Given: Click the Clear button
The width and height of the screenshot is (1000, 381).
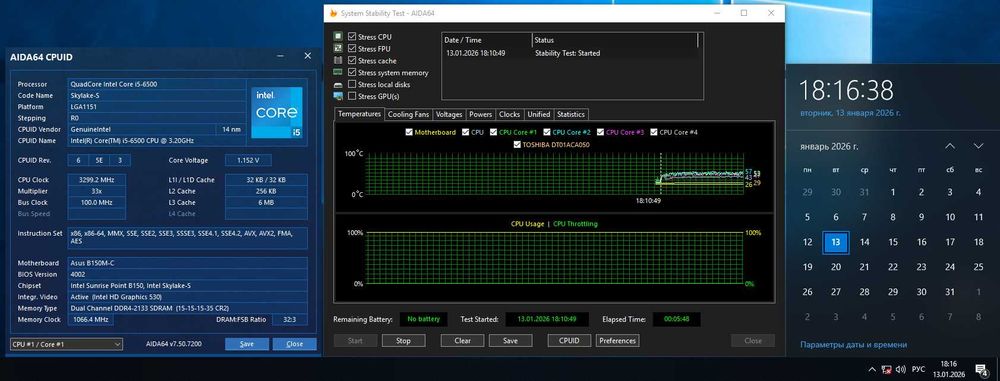Looking at the screenshot, I should (x=462, y=341).
